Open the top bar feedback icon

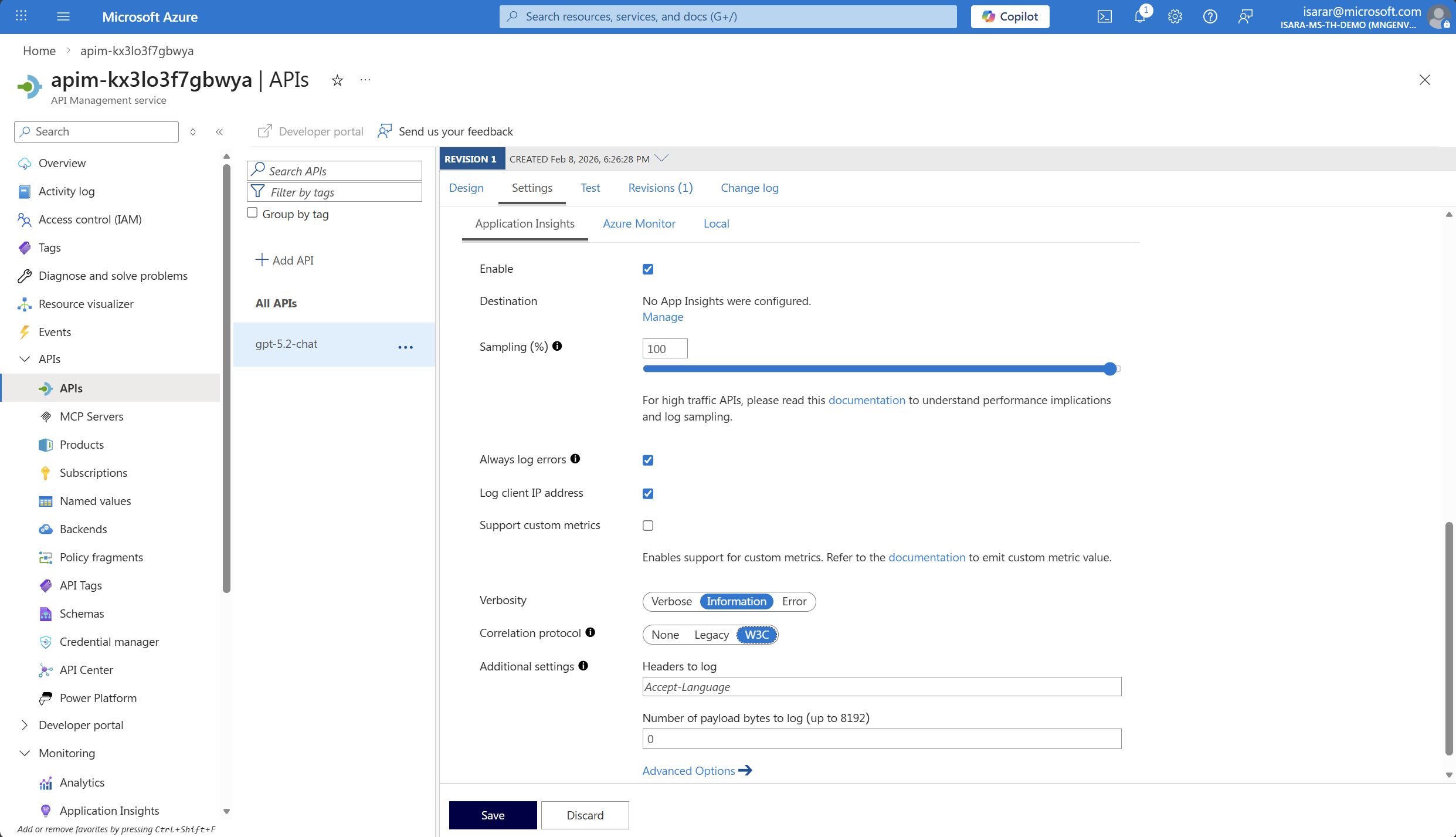pyautogui.click(x=1245, y=16)
